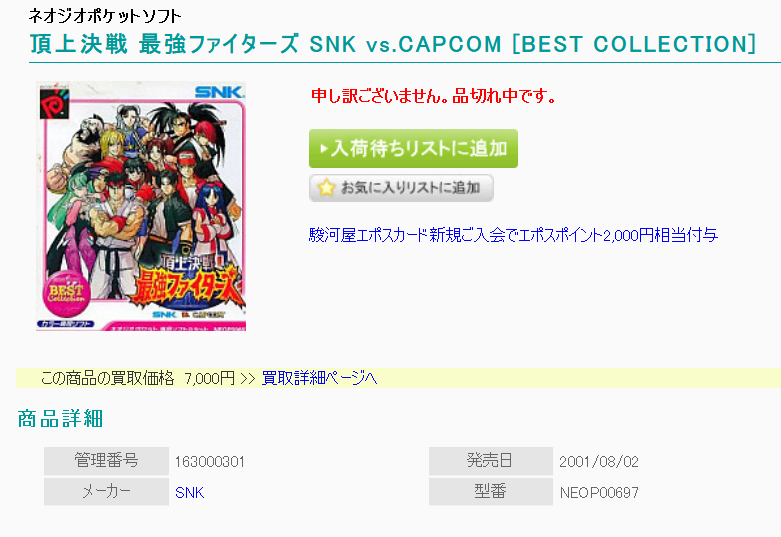781x537 pixels.
Task: Open the SNK maker link
Action: [x=190, y=492]
